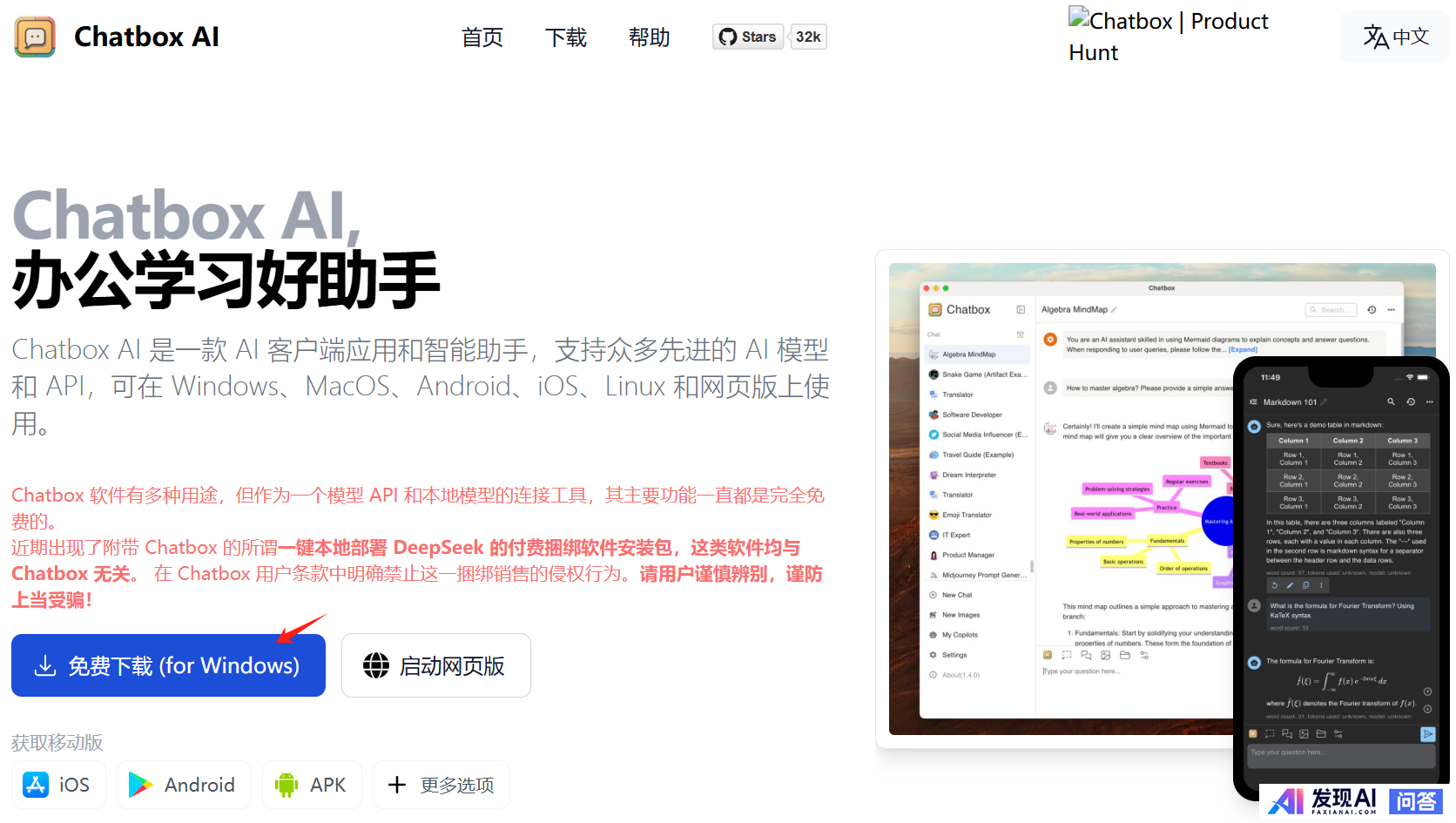Screen dimensions: 1456x823
Task: Click New Images in screenshot sidebar
Action: (977, 615)
